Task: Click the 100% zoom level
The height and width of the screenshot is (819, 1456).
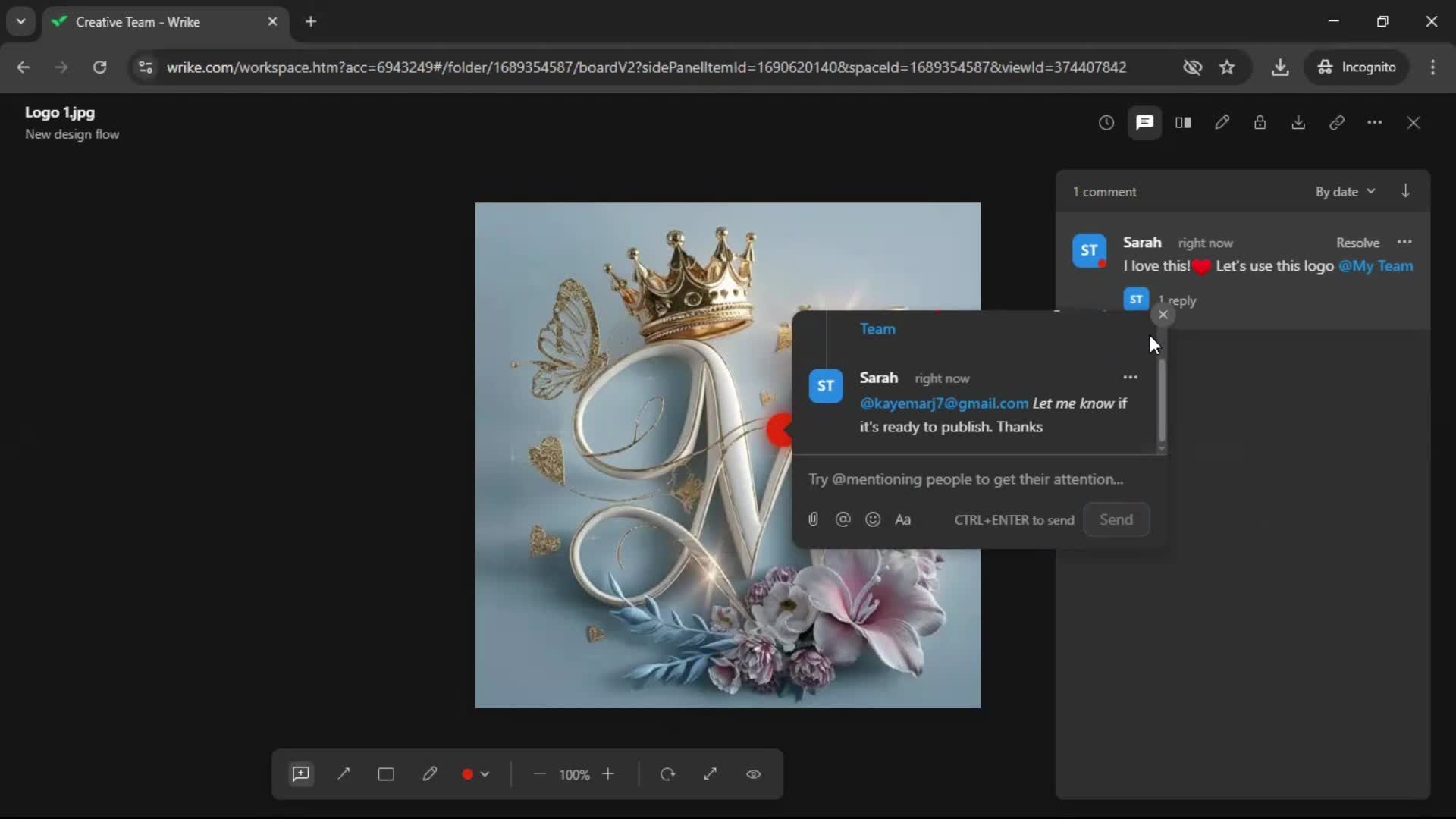Action: click(574, 775)
